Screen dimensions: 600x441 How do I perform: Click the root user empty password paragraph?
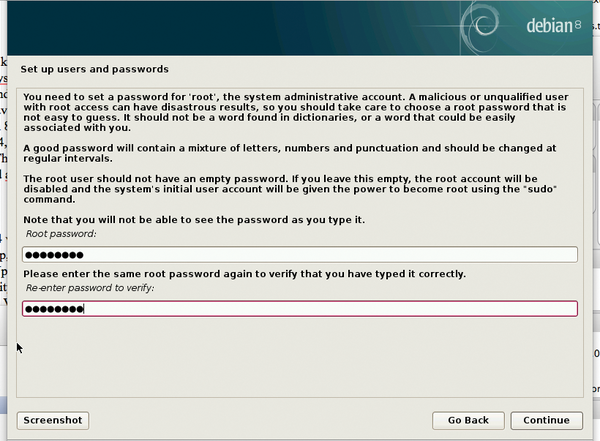point(290,189)
